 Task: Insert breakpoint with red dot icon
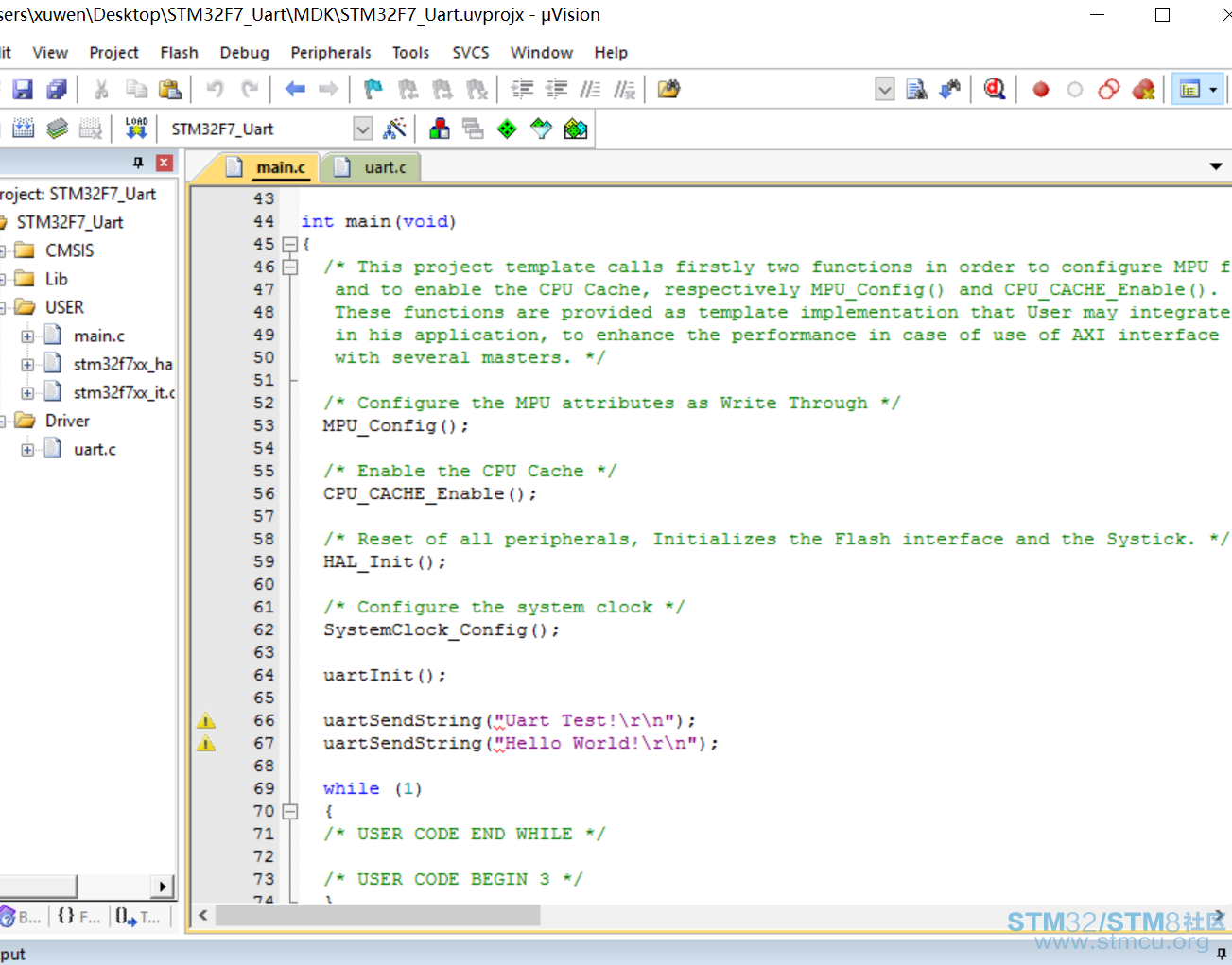[1041, 90]
